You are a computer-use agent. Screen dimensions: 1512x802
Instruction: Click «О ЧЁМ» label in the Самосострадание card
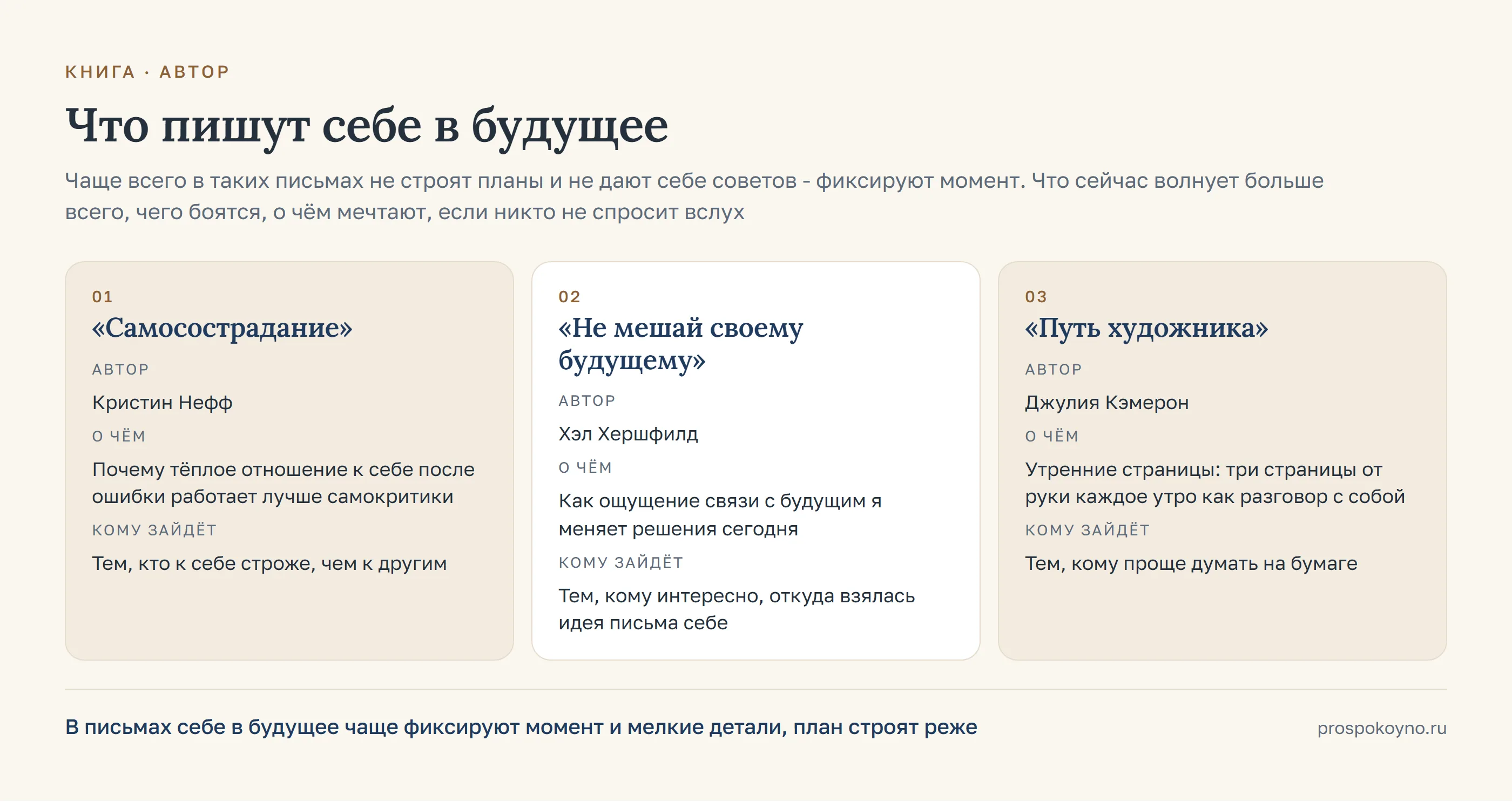119,437
